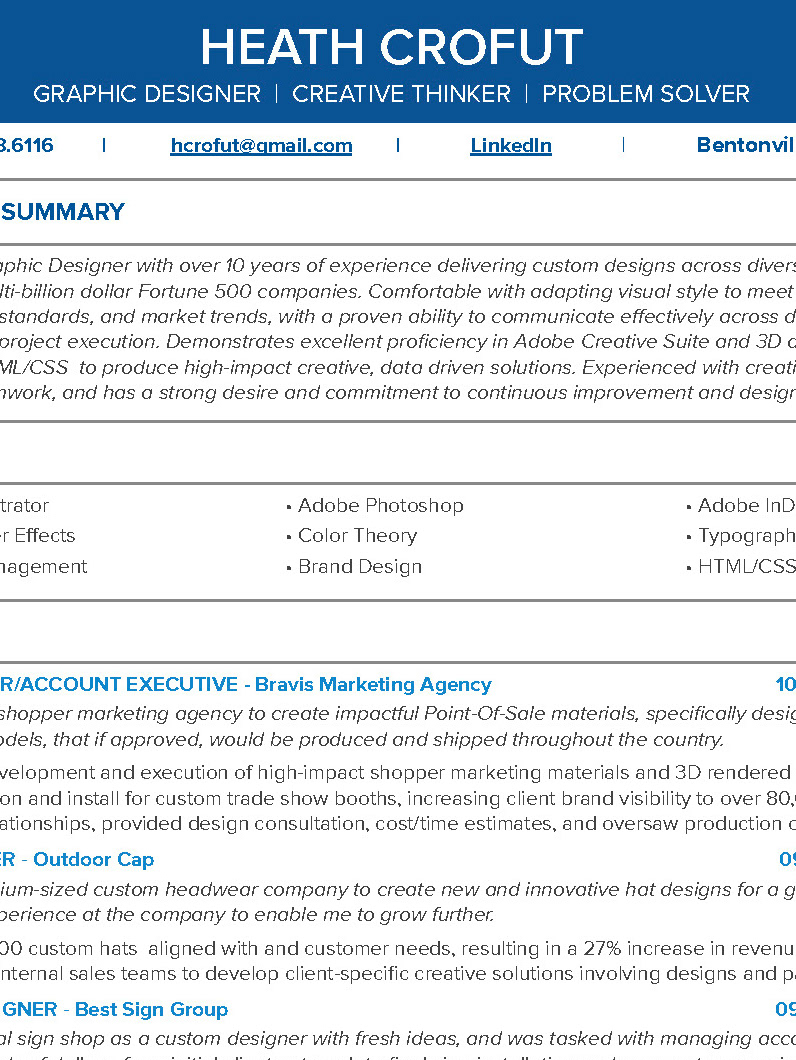
Task: Click the Color Theory skill entry
Action: (357, 536)
